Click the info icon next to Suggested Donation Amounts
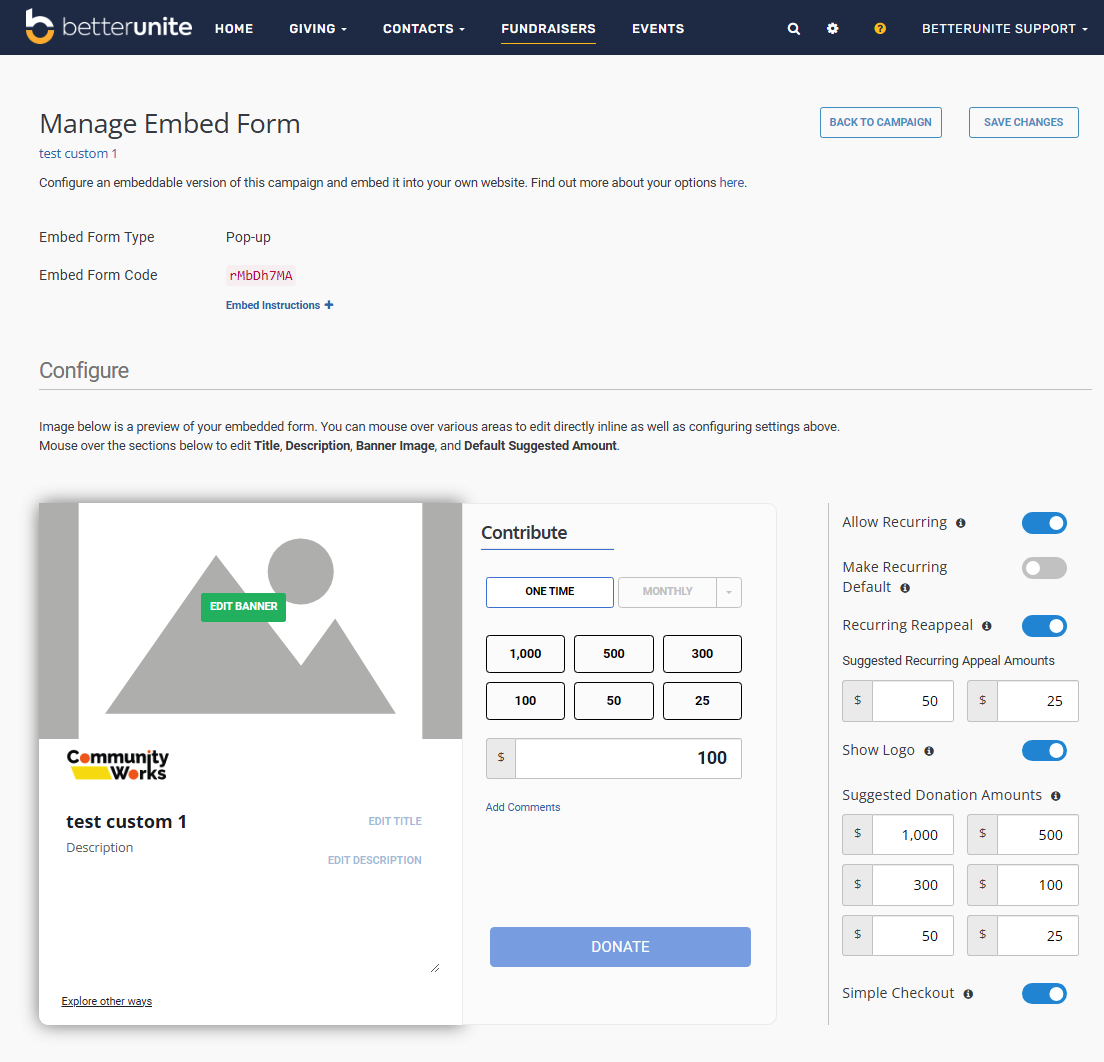 tap(1058, 795)
